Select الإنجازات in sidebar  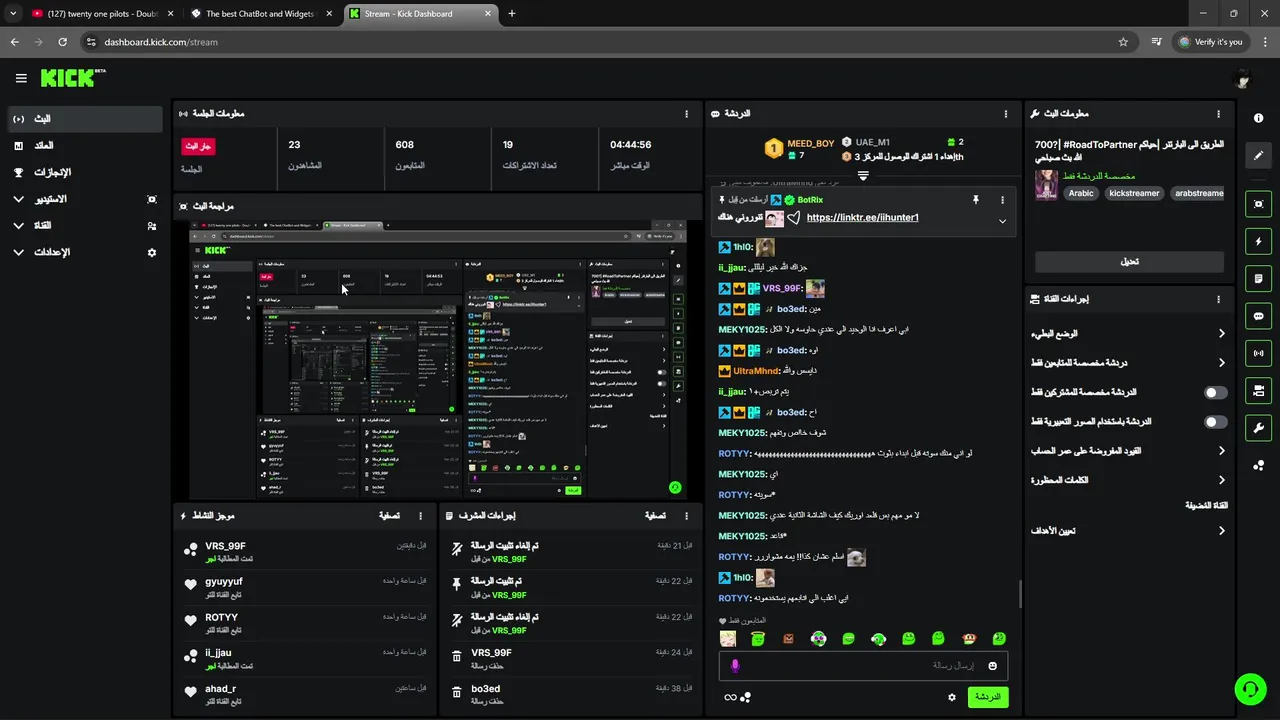(85, 173)
